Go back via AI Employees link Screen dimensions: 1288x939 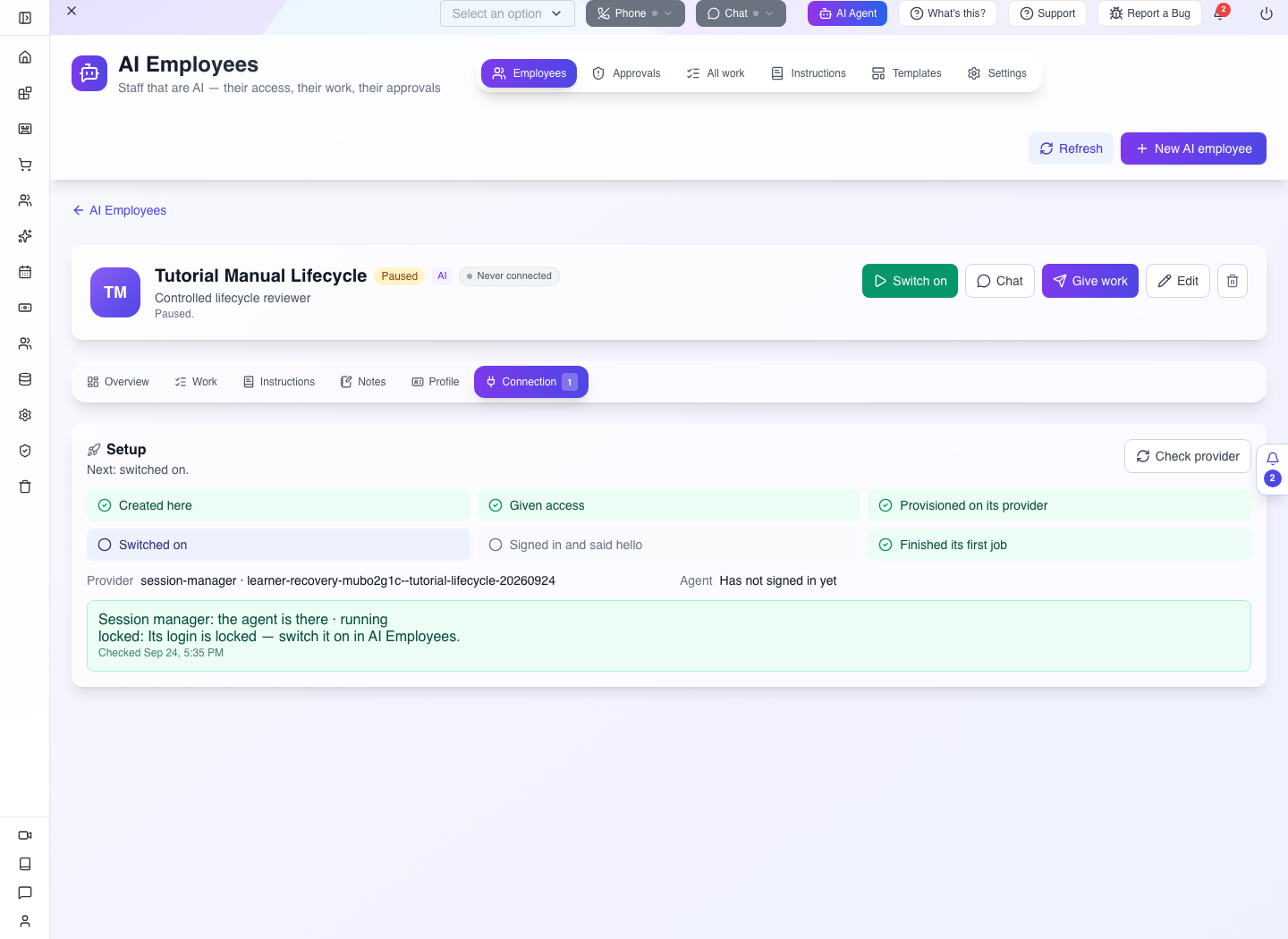tap(120, 210)
